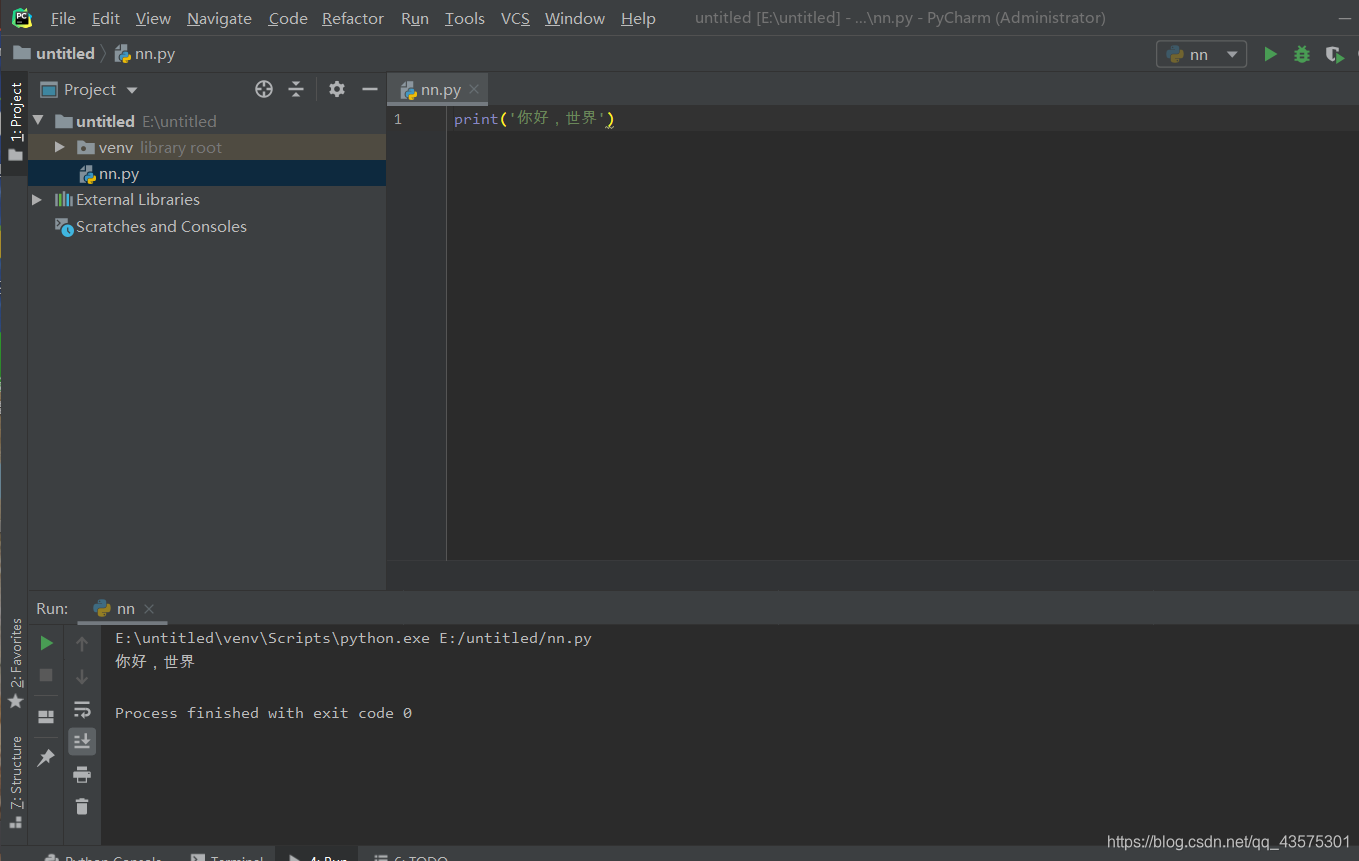Open the Navigate menu
This screenshot has height=861, width=1359.
point(219,18)
